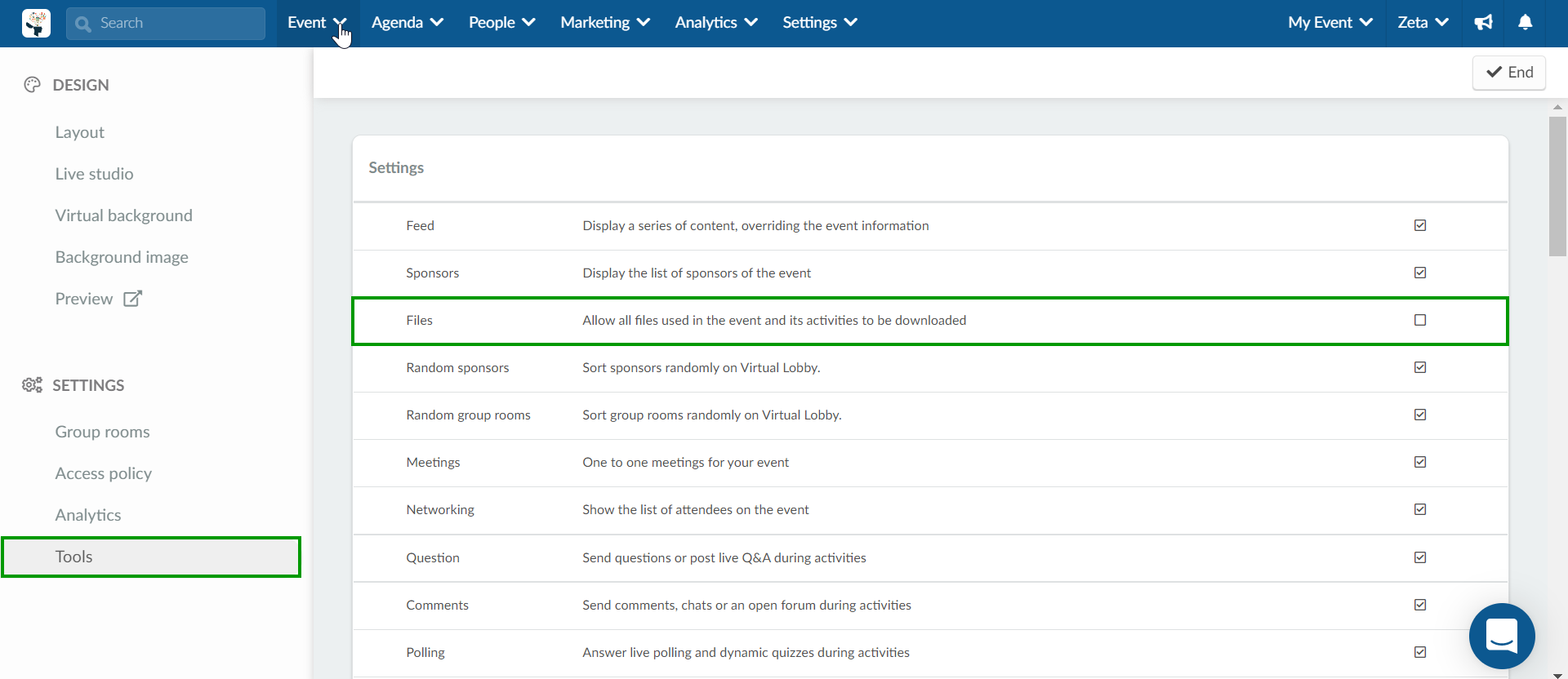
Task: Click the Meetings row label
Action: (434, 462)
